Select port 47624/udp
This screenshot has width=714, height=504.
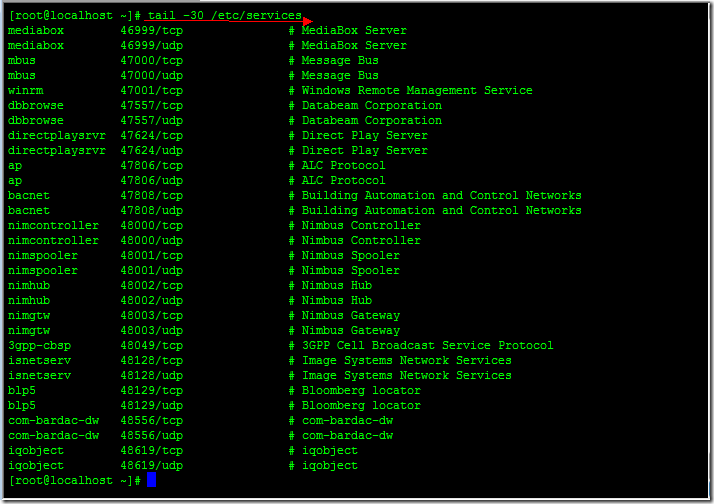(x=152, y=151)
